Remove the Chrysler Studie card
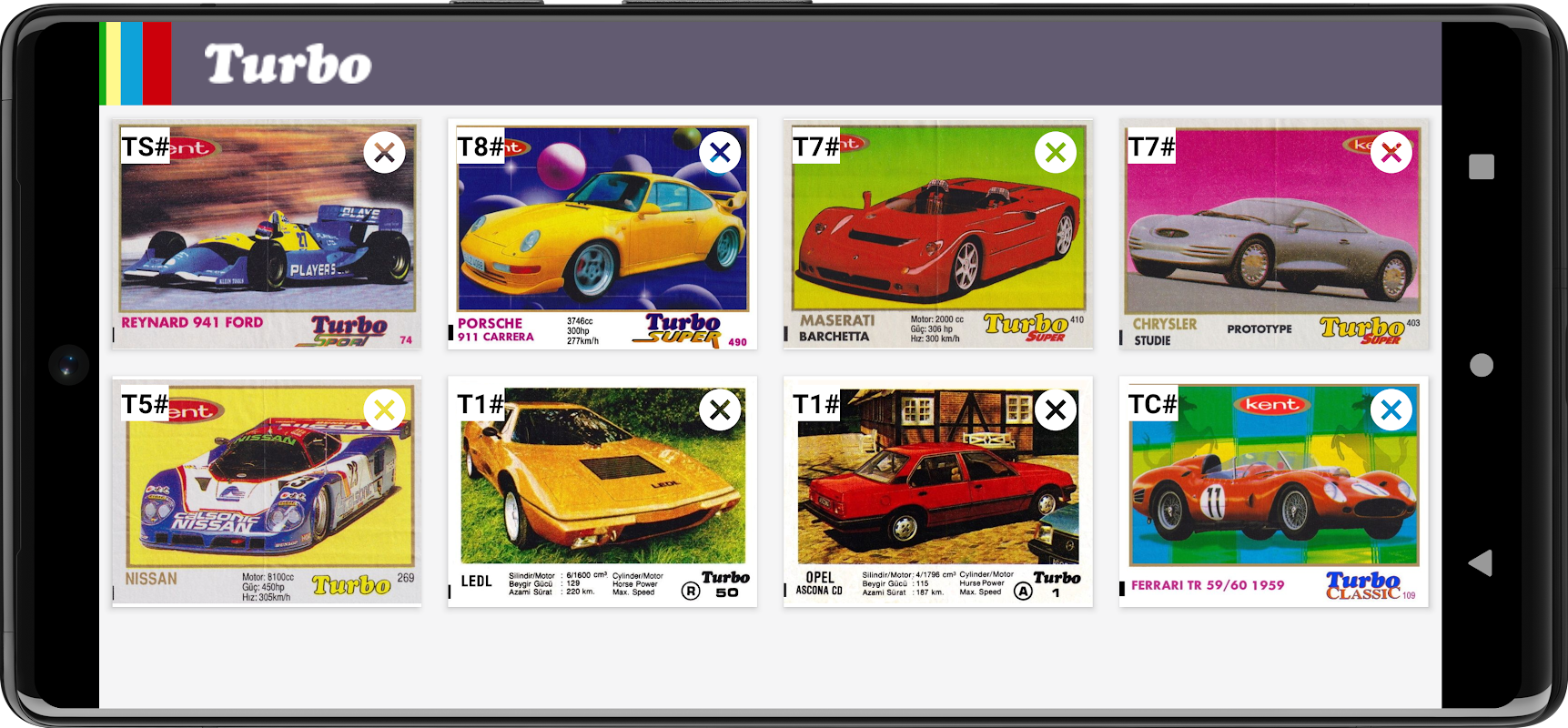The height and width of the screenshot is (728, 1568). coord(1391,153)
